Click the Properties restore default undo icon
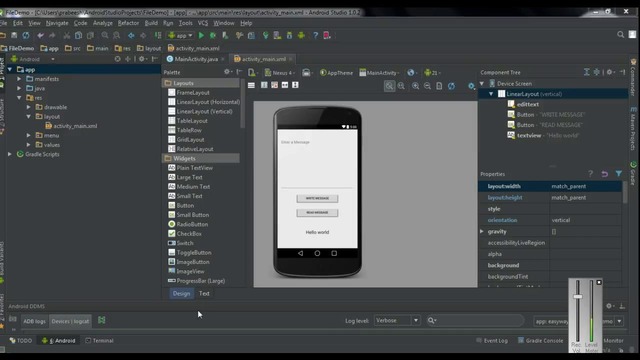Viewport: 640px width, 360px height. pyautogui.click(x=604, y=174)
